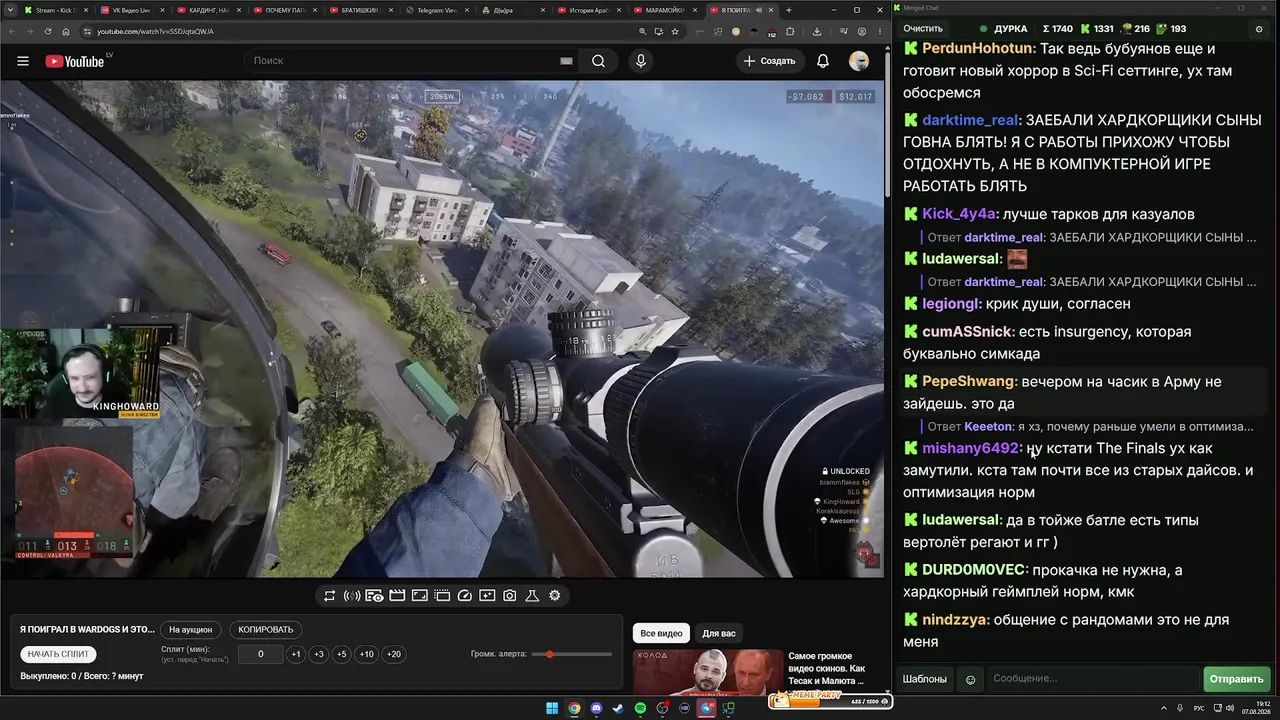This screenshot has width=1280, height=720.
Task: Adjust the Громк. алерта volume slider
Action: coord(572,654)
